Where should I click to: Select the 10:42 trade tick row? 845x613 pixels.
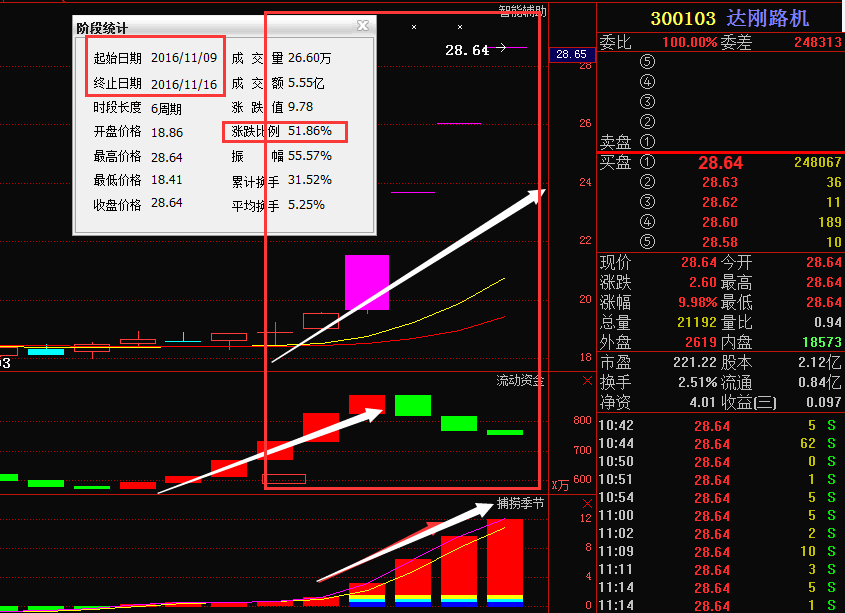point(720,425)
